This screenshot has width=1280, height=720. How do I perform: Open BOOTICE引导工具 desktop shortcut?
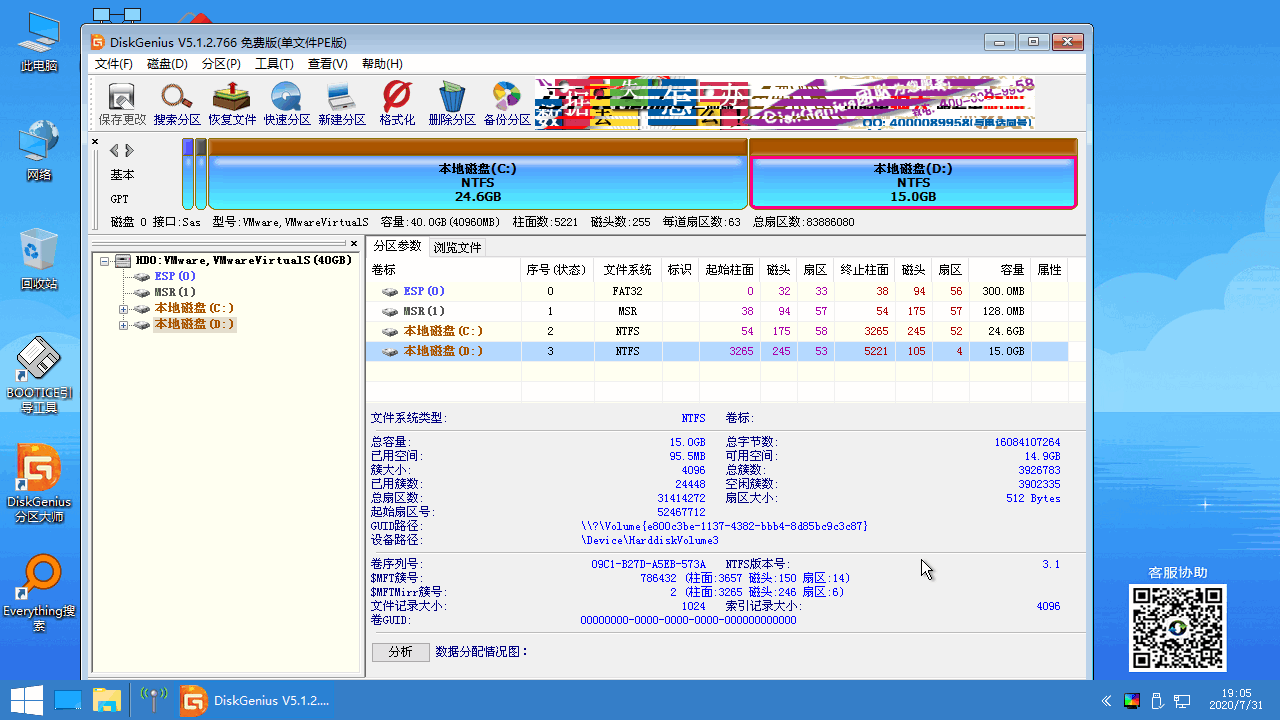[39, 375]
